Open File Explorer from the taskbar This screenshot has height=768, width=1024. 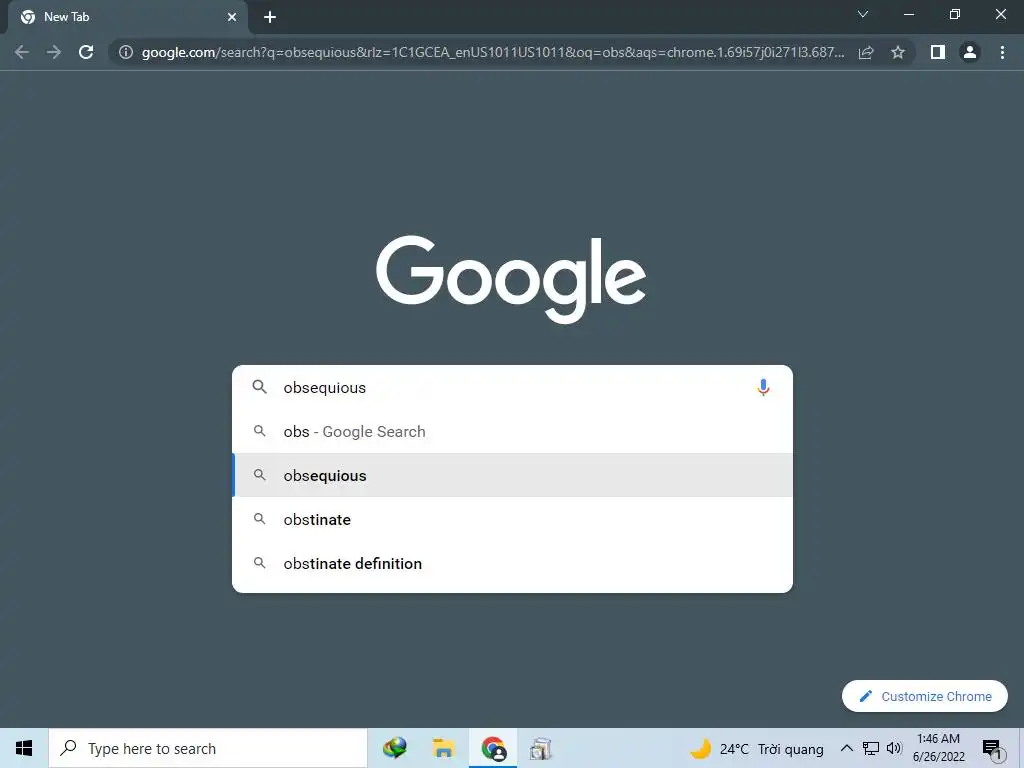click(443, 748)
